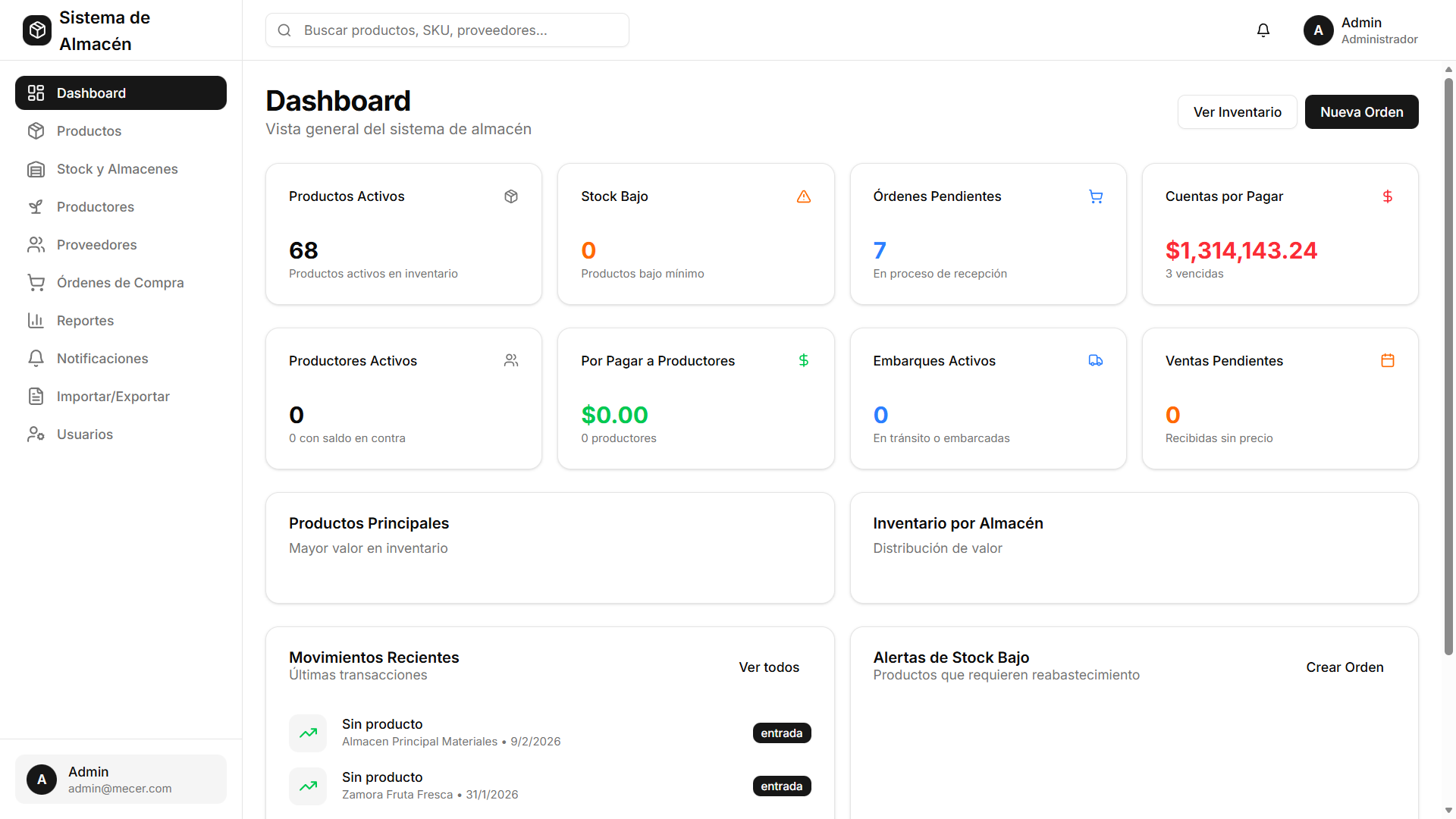Click the warehouse box logo icon

(37, 30)
